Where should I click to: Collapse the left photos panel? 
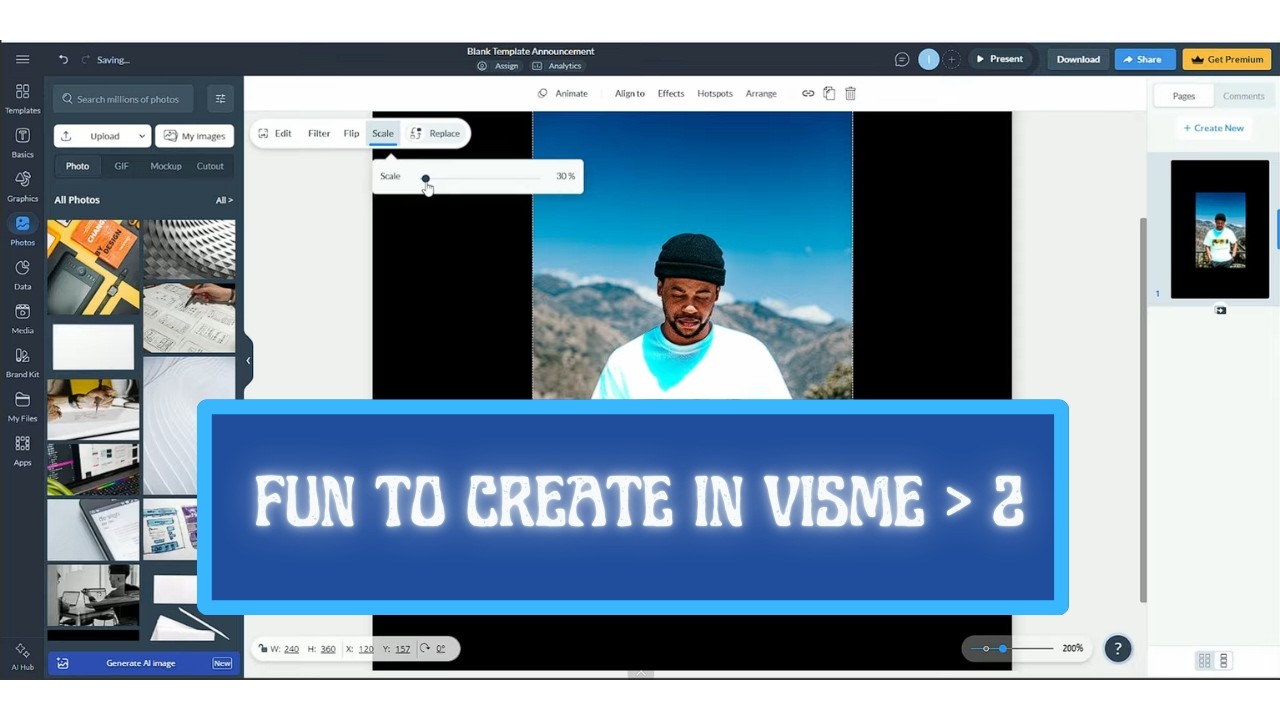[248, 360]
